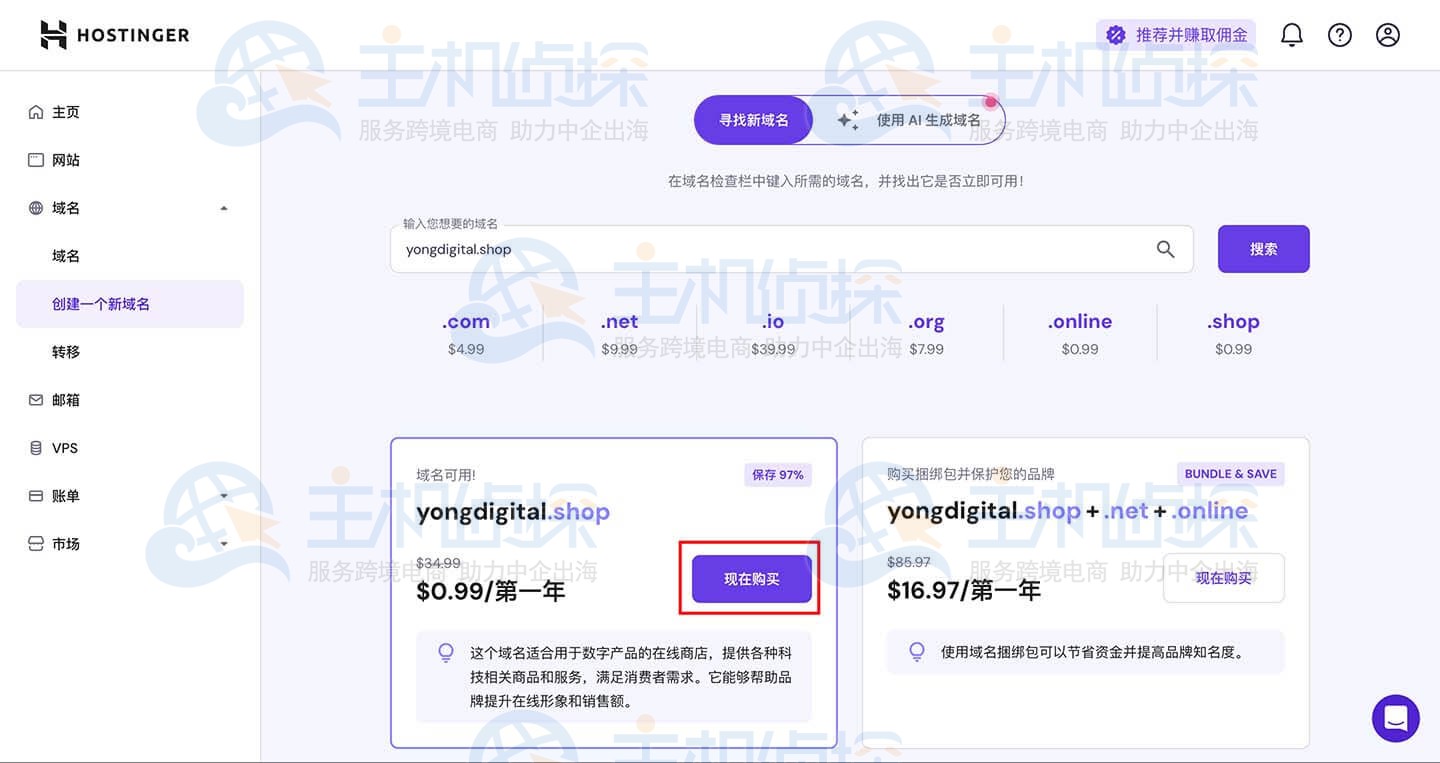Screen dimensions: 1440x763
Task: Buy the bundle with its 现在购买 button
Action: click(x=1224, y=578)
